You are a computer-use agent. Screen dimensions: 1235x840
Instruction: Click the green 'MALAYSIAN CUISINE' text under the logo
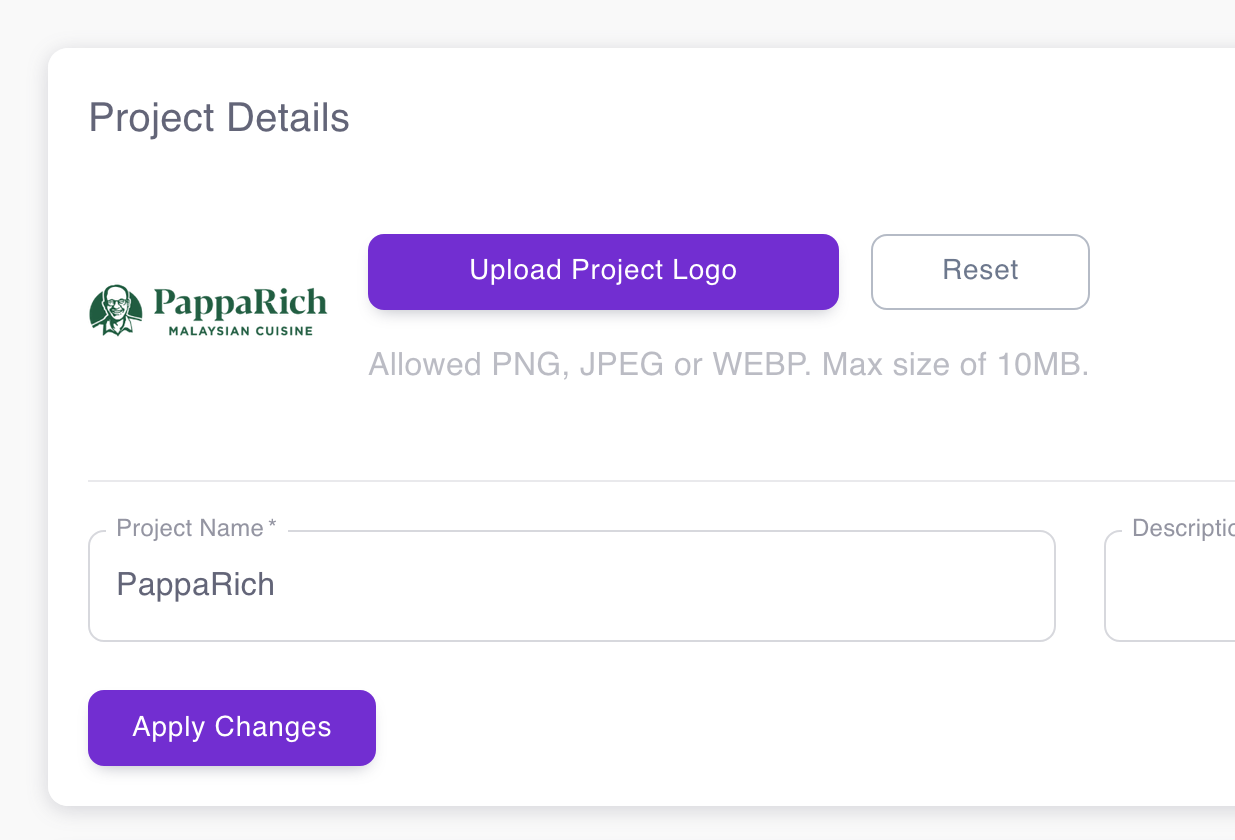click(x=243, y=331)
